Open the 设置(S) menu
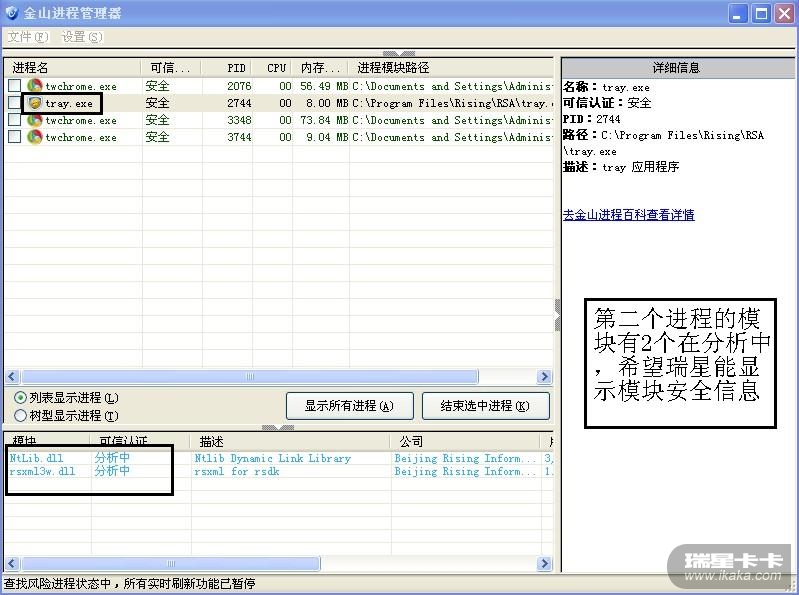This screenshot has height=595, width=799. click(82, 37)
